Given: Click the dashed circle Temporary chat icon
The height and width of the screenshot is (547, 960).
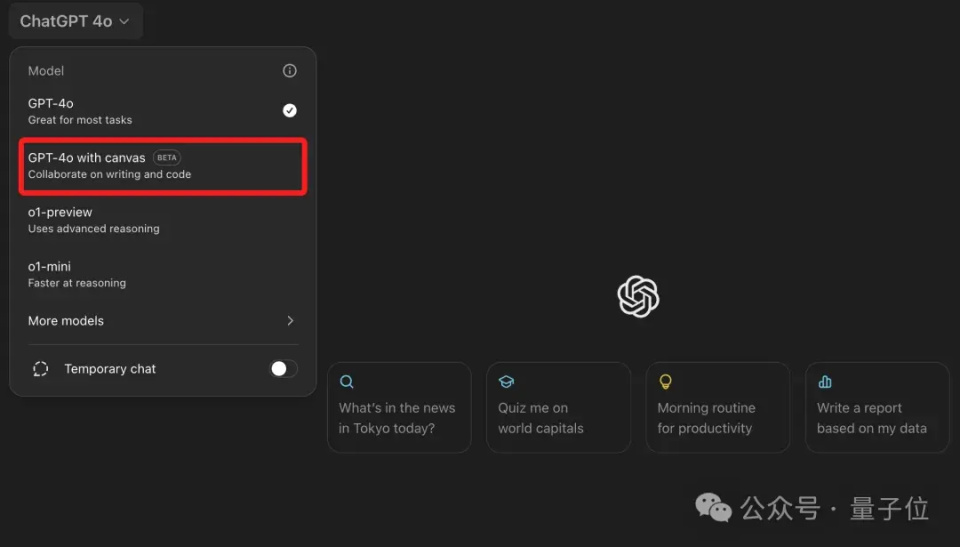Looking at the screenshot, I should click(40, 369).
